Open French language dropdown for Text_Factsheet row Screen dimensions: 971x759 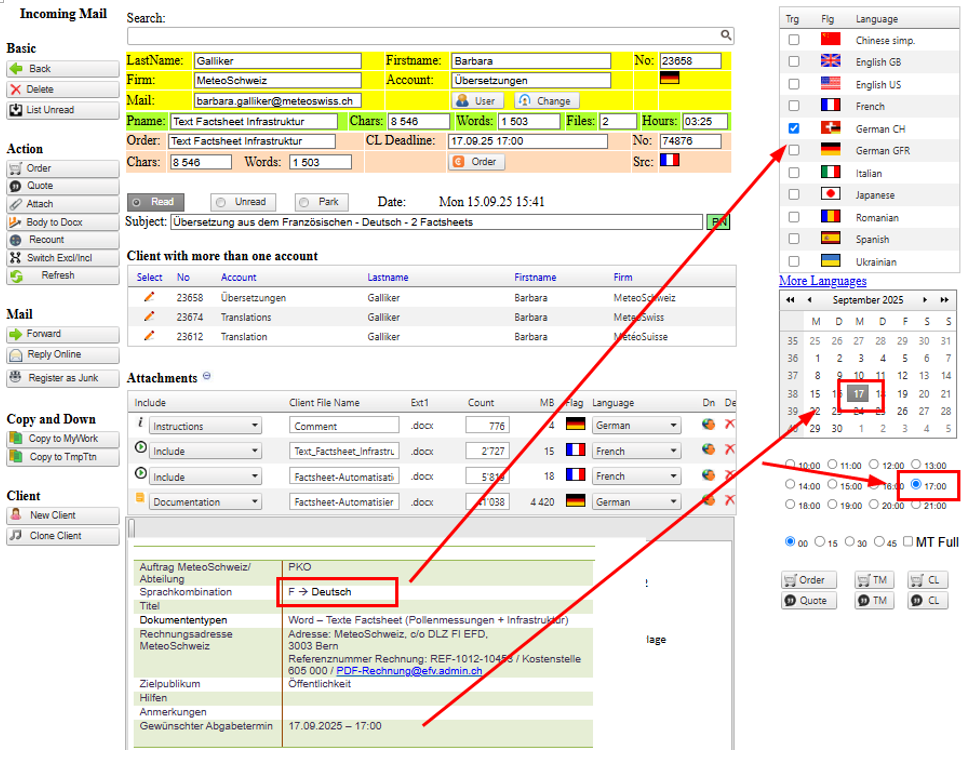coord(636,451)
